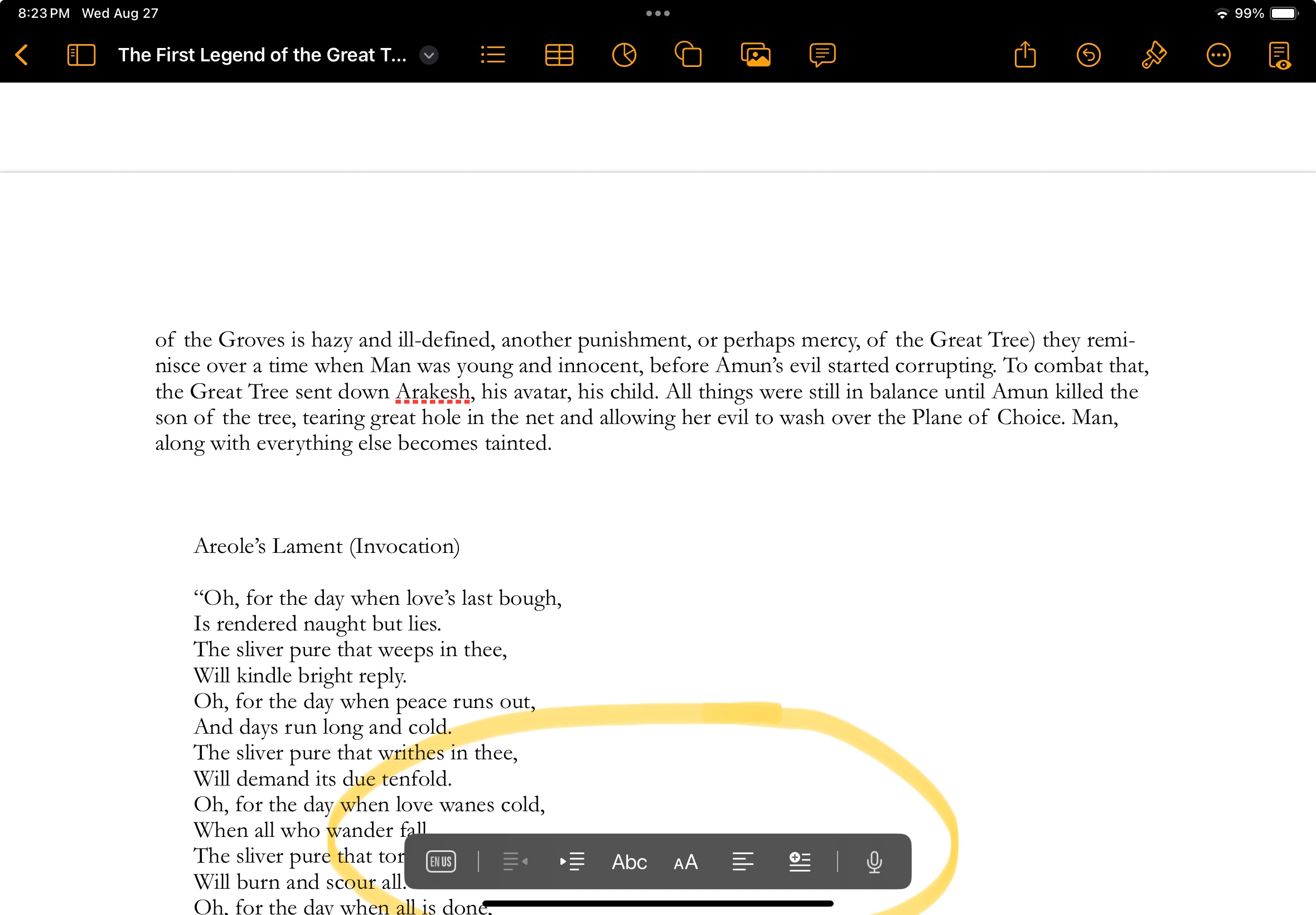This screenshot has width=1316, height=915.
Task: Insert a shape from the toolbar
Action: (688, 55)
